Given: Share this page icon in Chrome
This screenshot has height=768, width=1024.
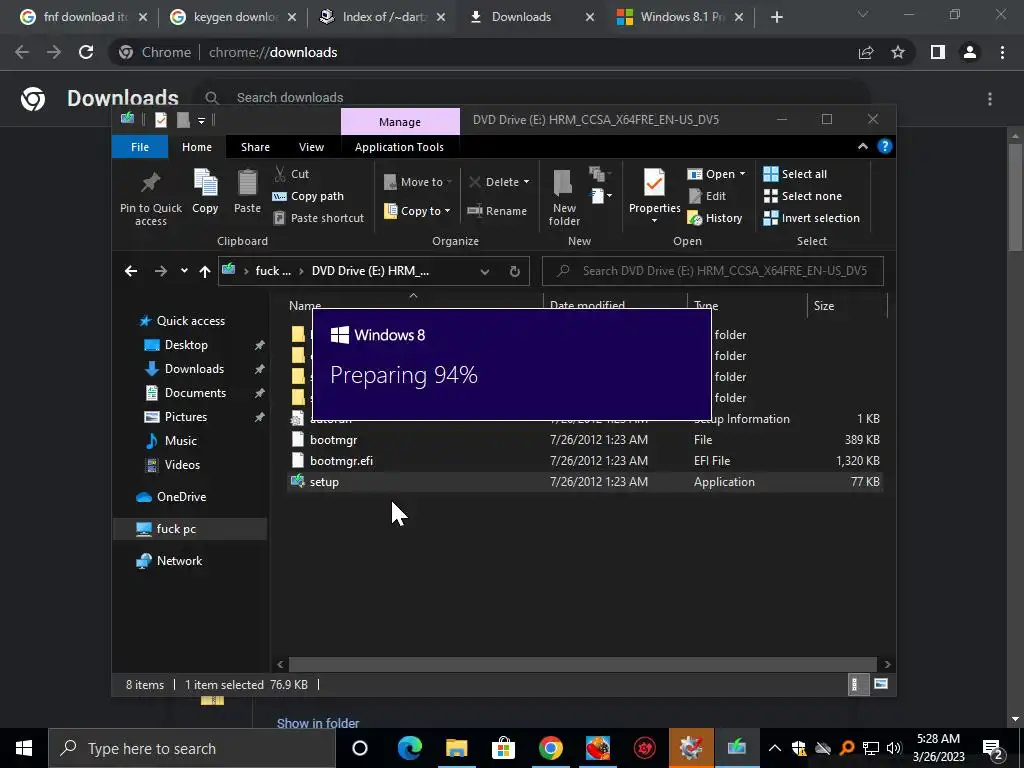Looking at the screenshot, I should pyautogui.click(x=866, y=52).
